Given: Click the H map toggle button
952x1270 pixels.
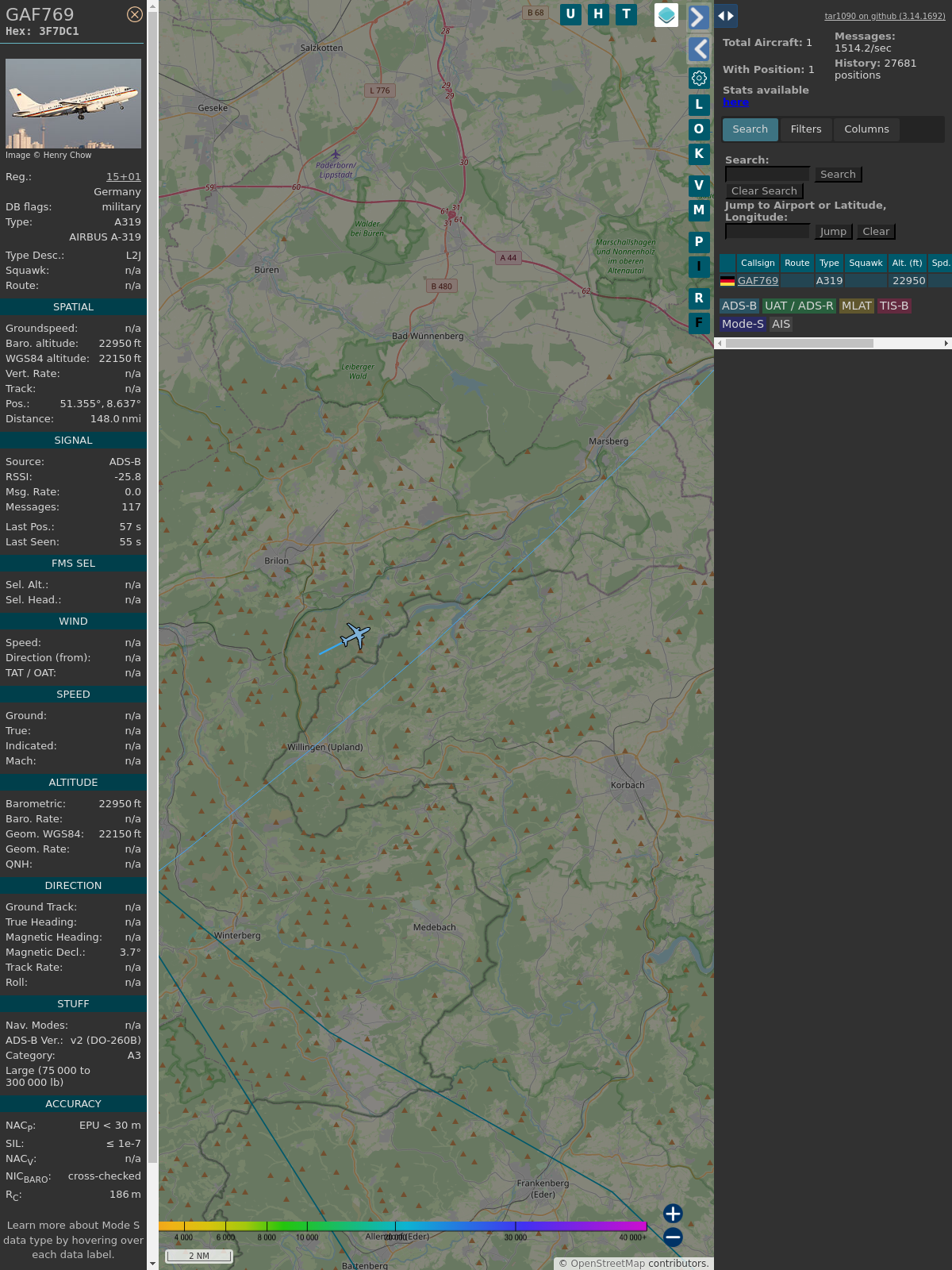Looking at the screenshot, I should [x=598, y=14].
